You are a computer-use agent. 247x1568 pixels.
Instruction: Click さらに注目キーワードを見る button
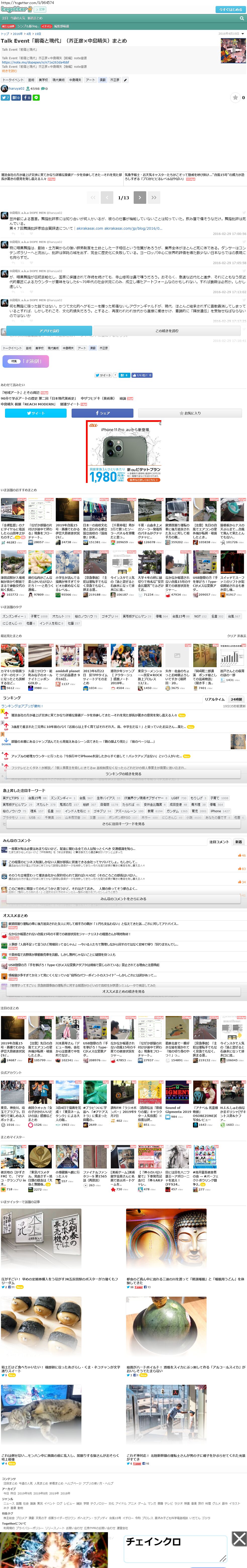tap(123, 824)
